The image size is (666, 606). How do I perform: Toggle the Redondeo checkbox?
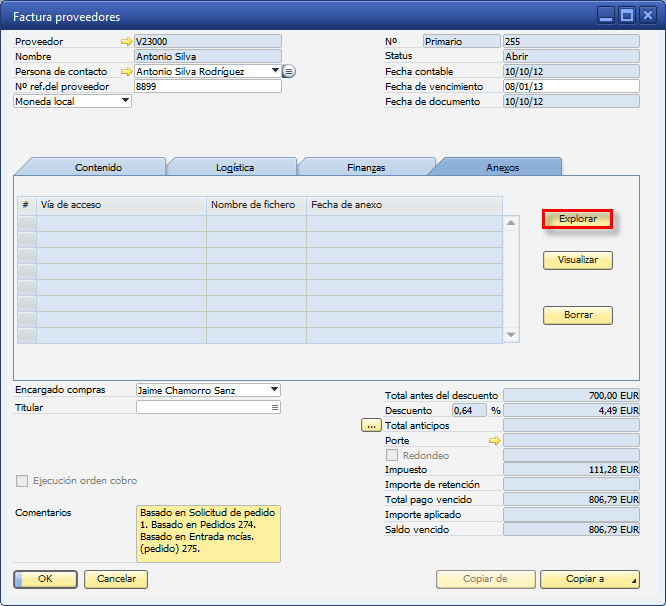(392, 455)
